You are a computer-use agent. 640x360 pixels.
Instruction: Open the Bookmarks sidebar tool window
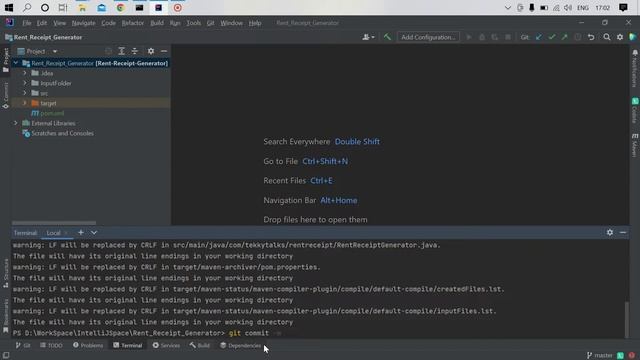[x=5, y=316]
